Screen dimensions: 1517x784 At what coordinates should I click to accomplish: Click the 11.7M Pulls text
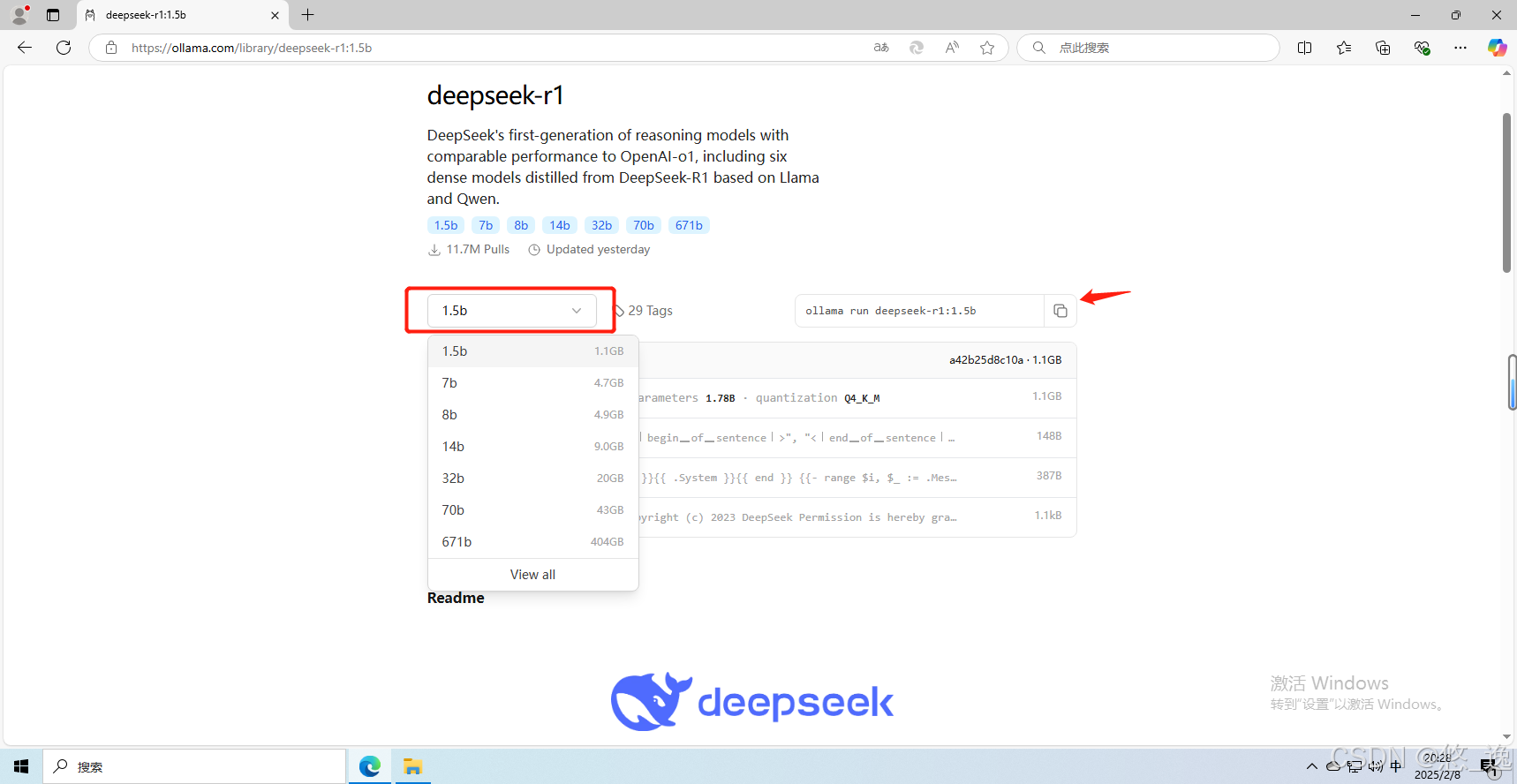478,250
